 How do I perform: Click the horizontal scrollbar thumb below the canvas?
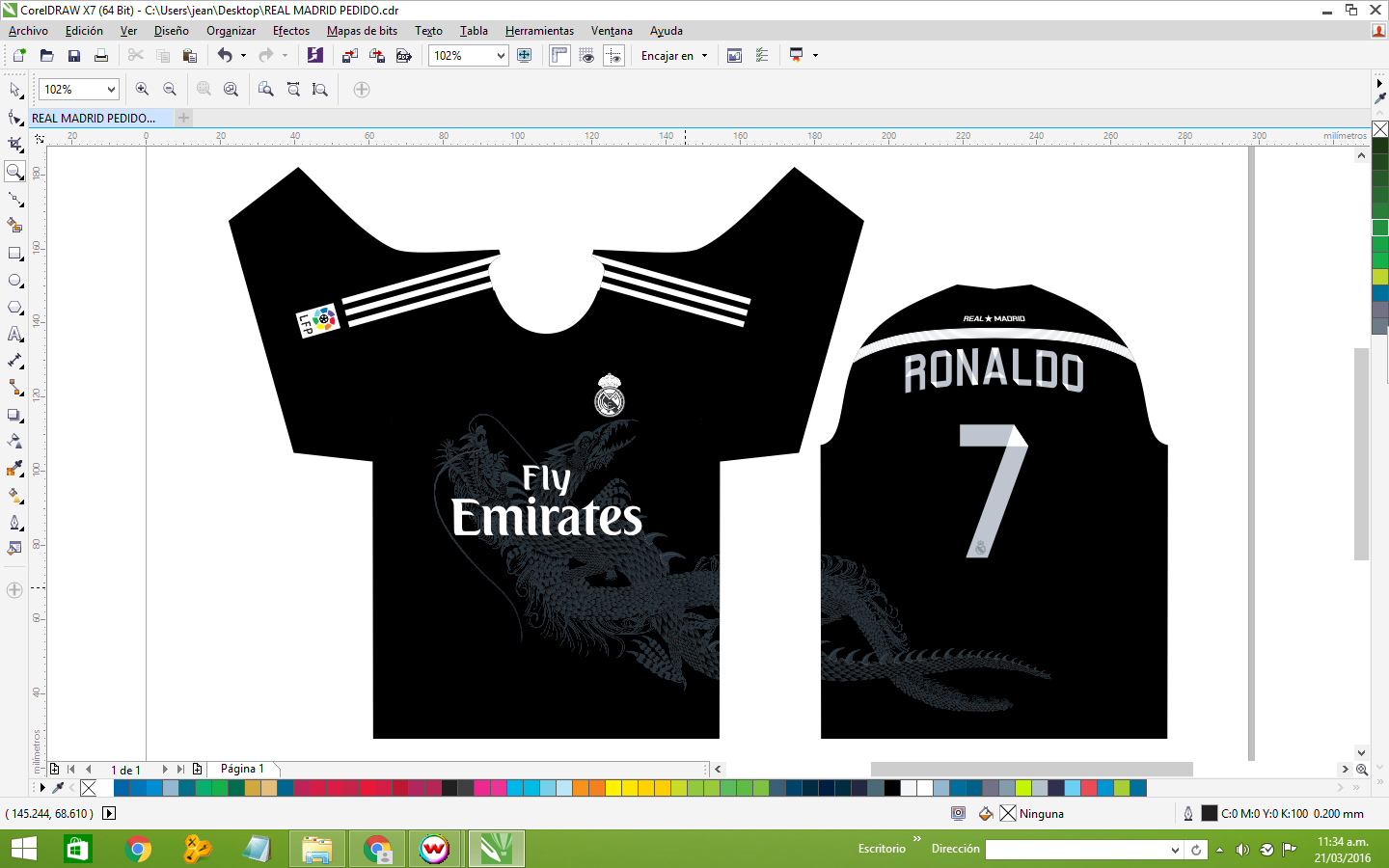click(1031, 769)
